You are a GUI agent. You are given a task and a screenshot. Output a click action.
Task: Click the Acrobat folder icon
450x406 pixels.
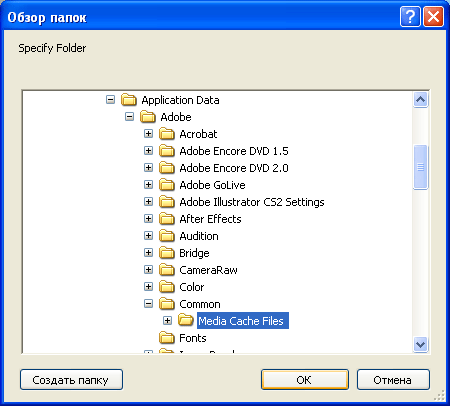(x=167, y=134)
